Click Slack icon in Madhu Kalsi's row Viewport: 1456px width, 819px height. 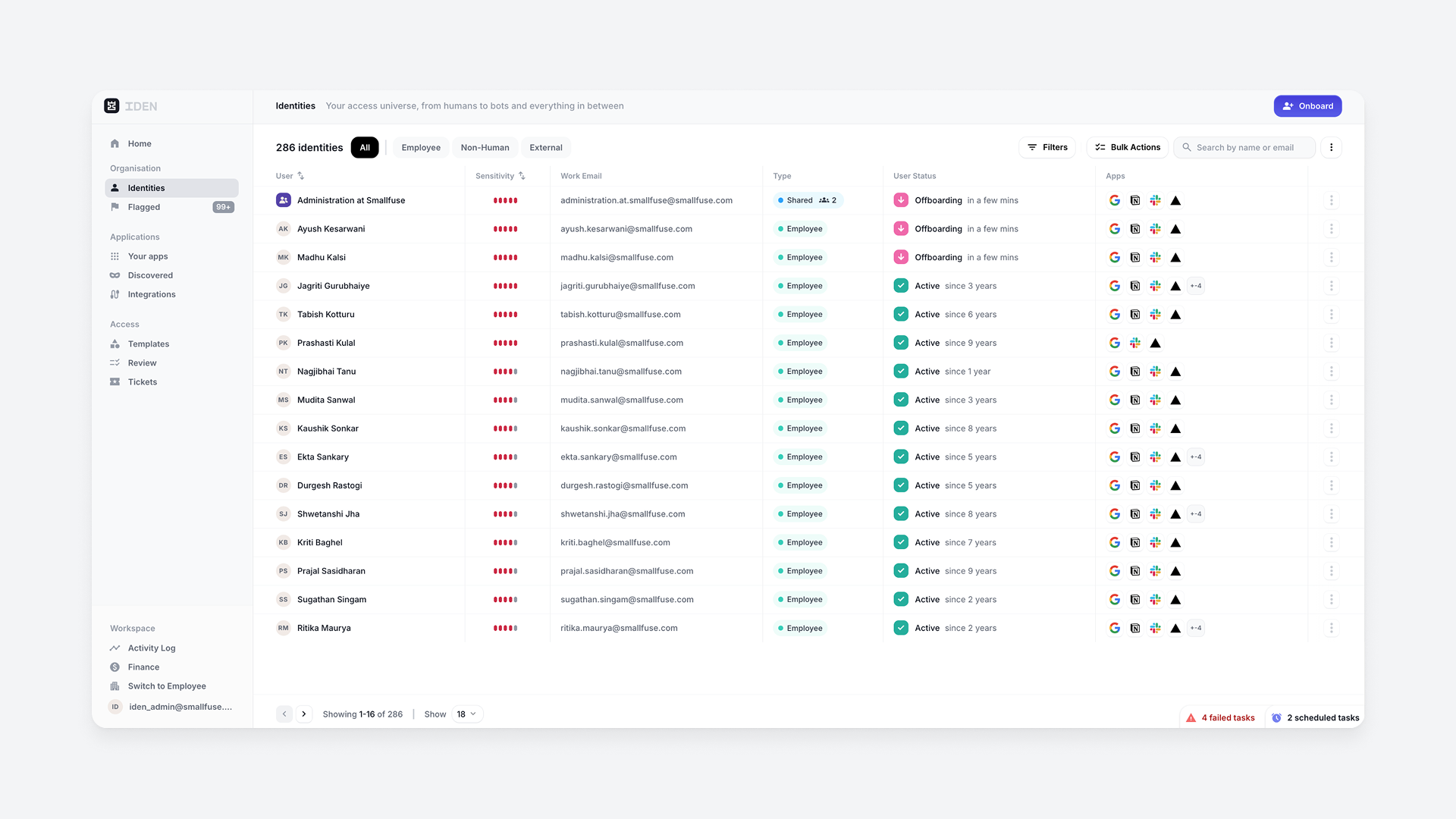pos(1155,258)
